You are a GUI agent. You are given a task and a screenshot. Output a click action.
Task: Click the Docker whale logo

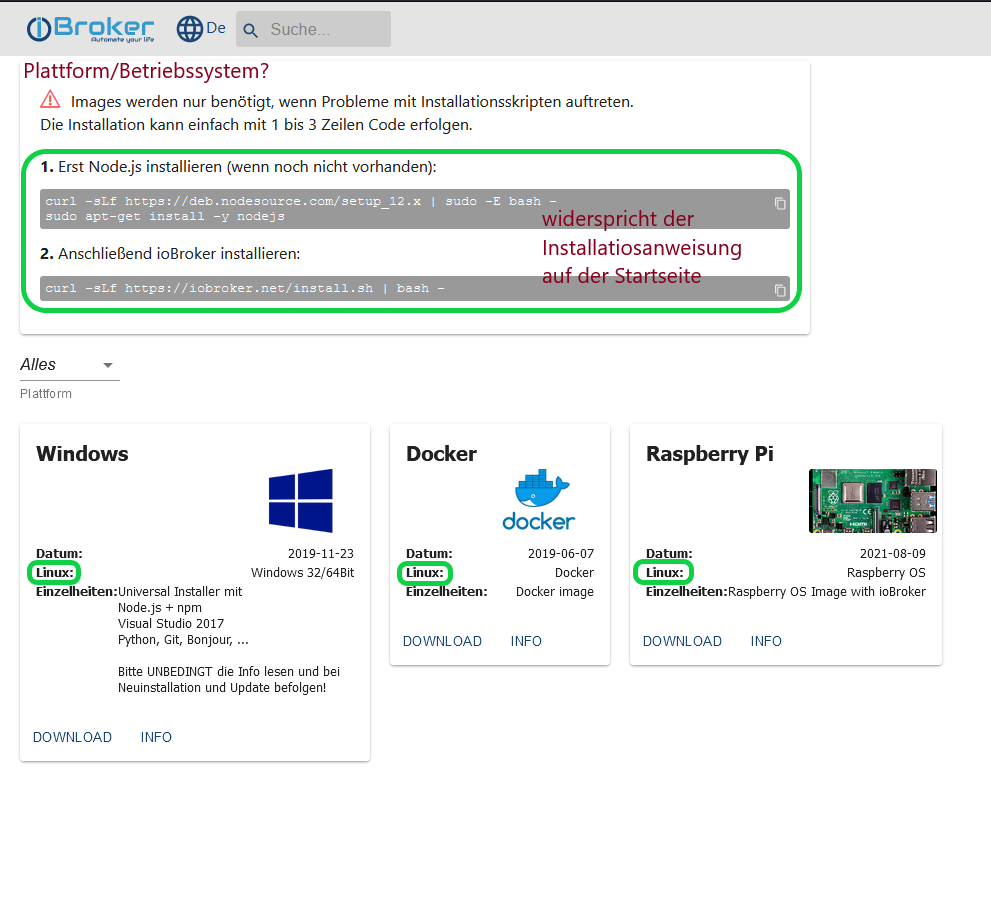538,500
